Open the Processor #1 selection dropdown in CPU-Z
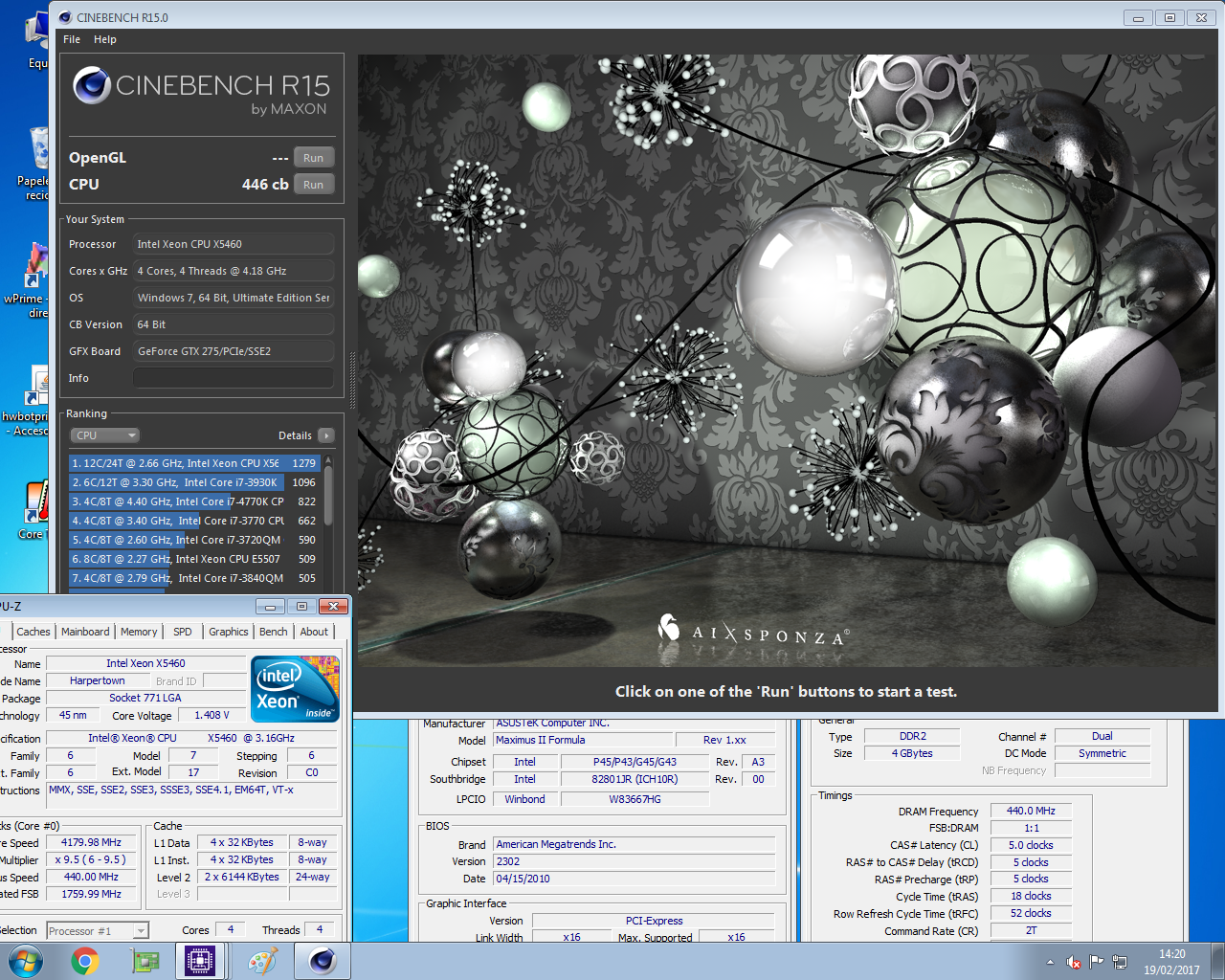 97,930
